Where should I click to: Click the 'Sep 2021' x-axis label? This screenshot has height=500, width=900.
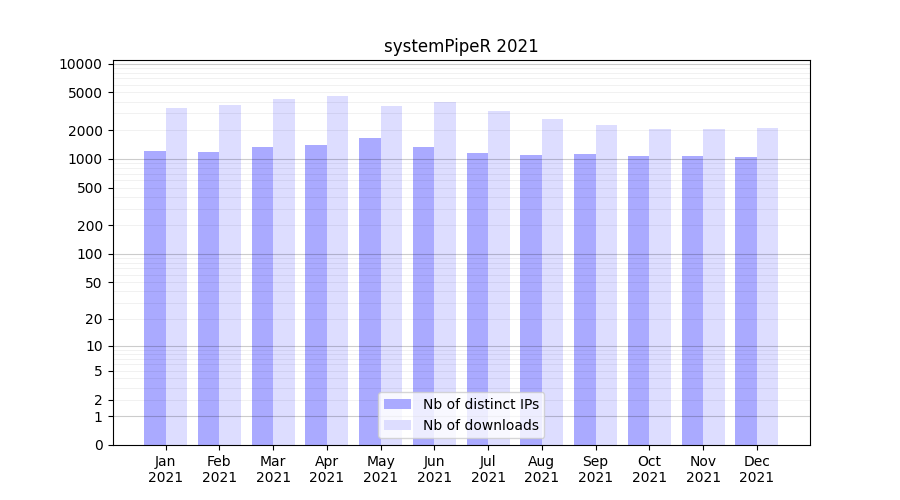pyautogui.click(x=595, y=469)
